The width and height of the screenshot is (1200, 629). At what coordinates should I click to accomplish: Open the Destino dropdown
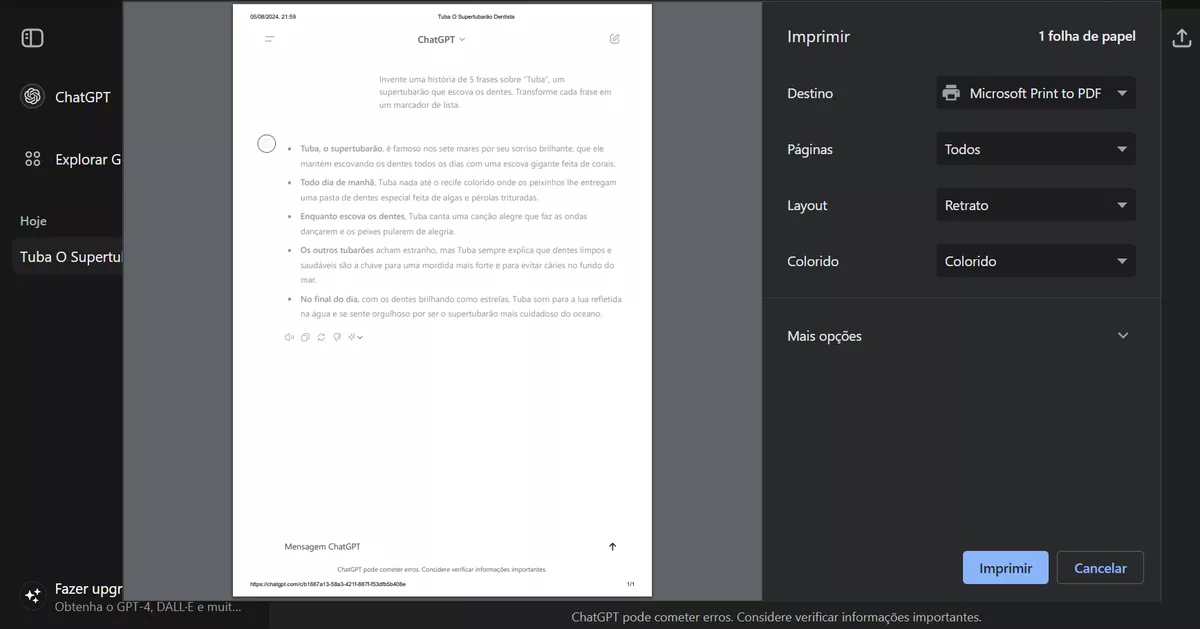[x=1036, y=93]
